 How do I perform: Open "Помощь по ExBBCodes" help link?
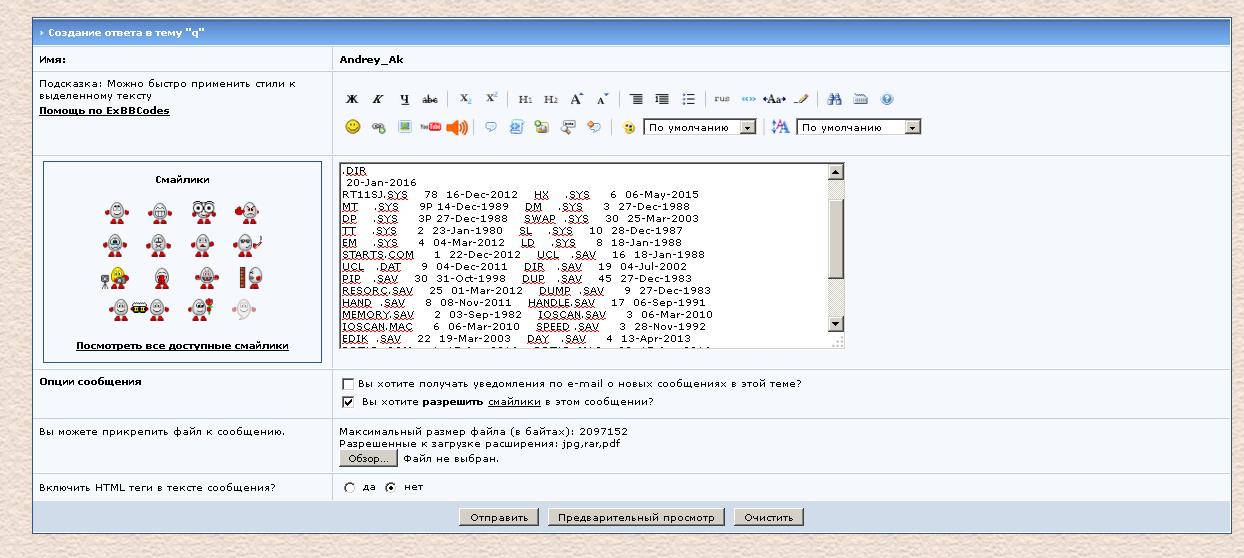coord(104,111)
